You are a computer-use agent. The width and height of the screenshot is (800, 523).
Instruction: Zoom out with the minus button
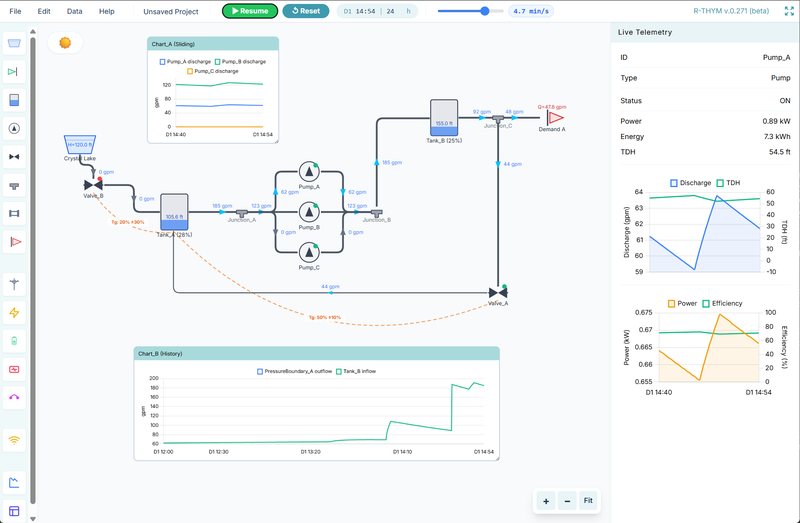point(567,501)
